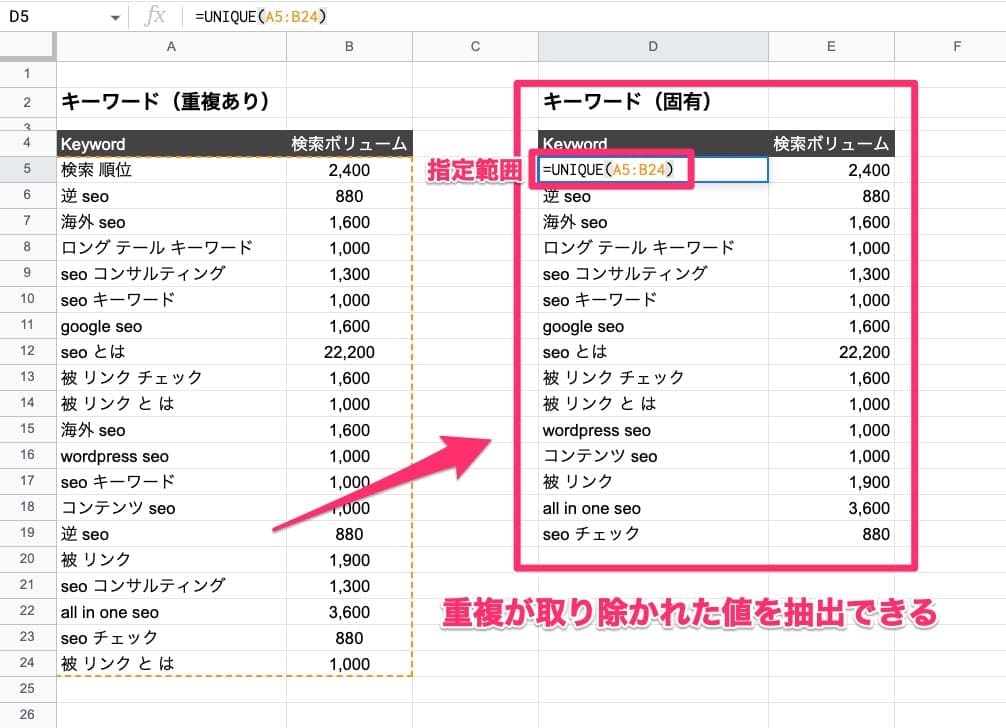Click the select-all corner box
This screenshot has height=728, width=1006.
27,46
